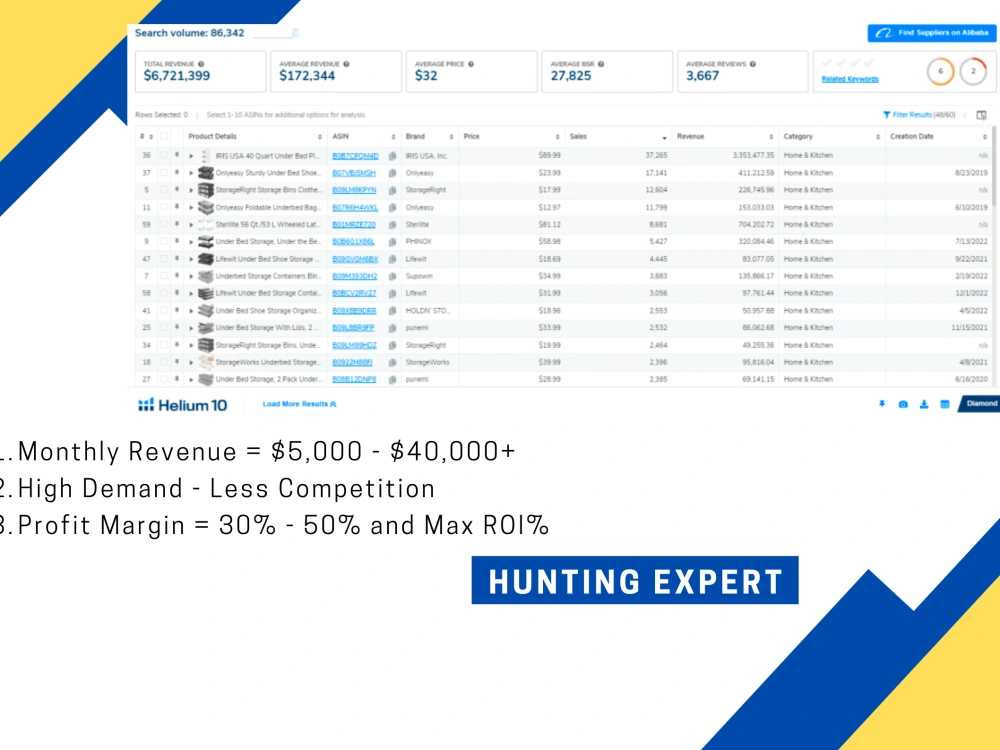Open the column settings table icon
This screenshot has width=1000, height=750.
click(982, 115)
